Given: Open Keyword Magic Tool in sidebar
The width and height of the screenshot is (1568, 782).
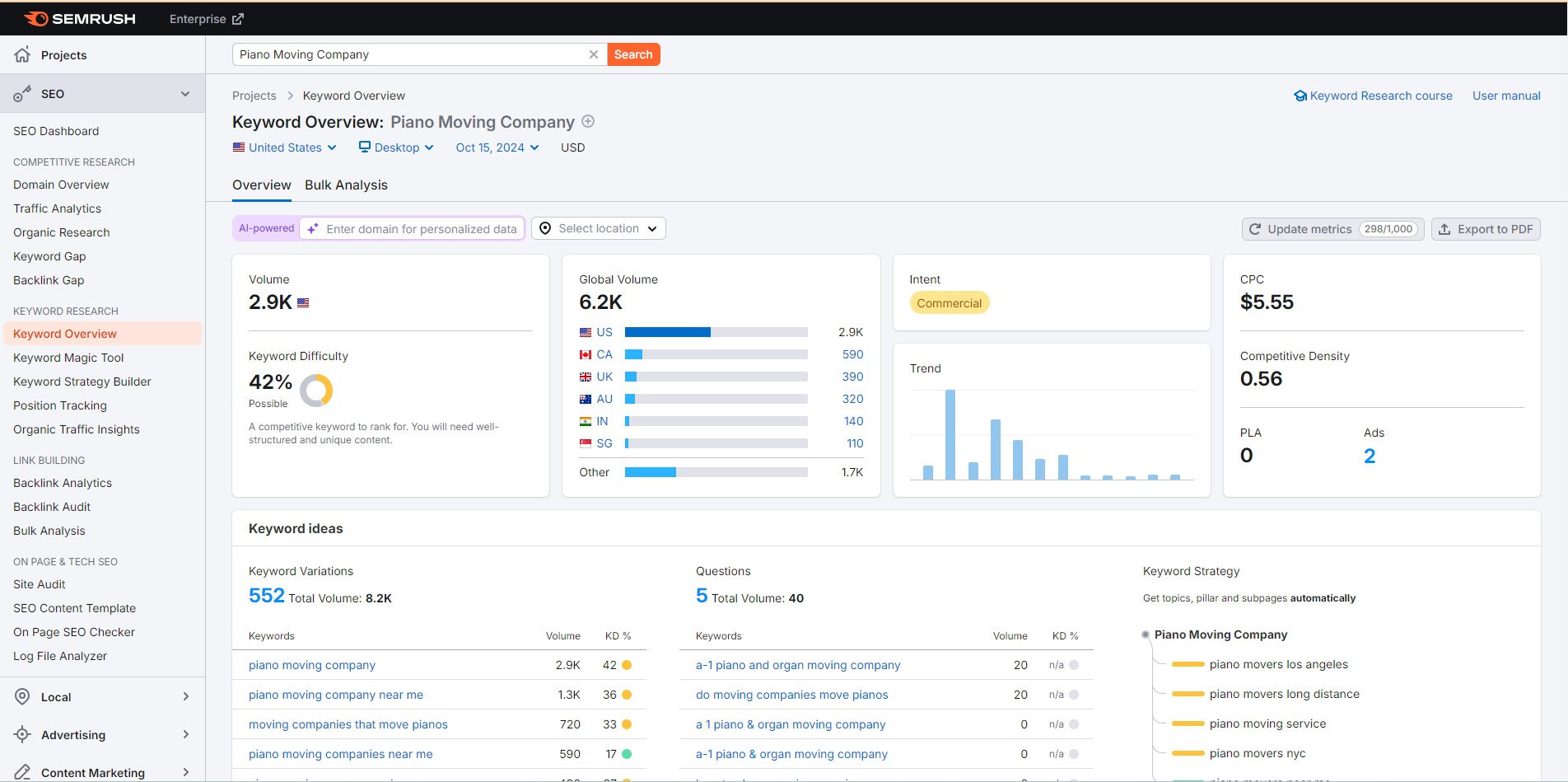Looking at the screenshot, I should coord(68,358).
